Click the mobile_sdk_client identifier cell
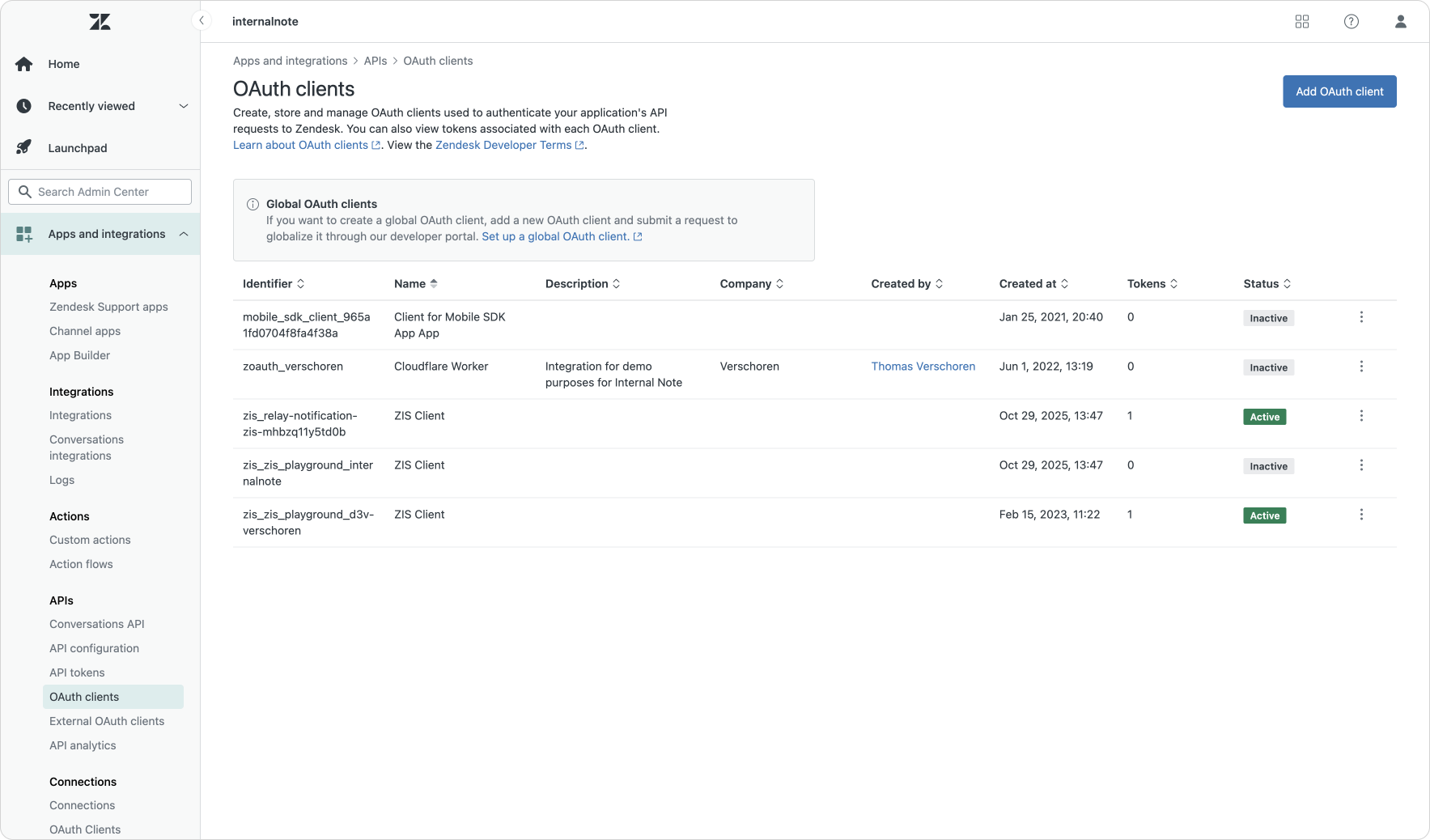 [307, 325]
